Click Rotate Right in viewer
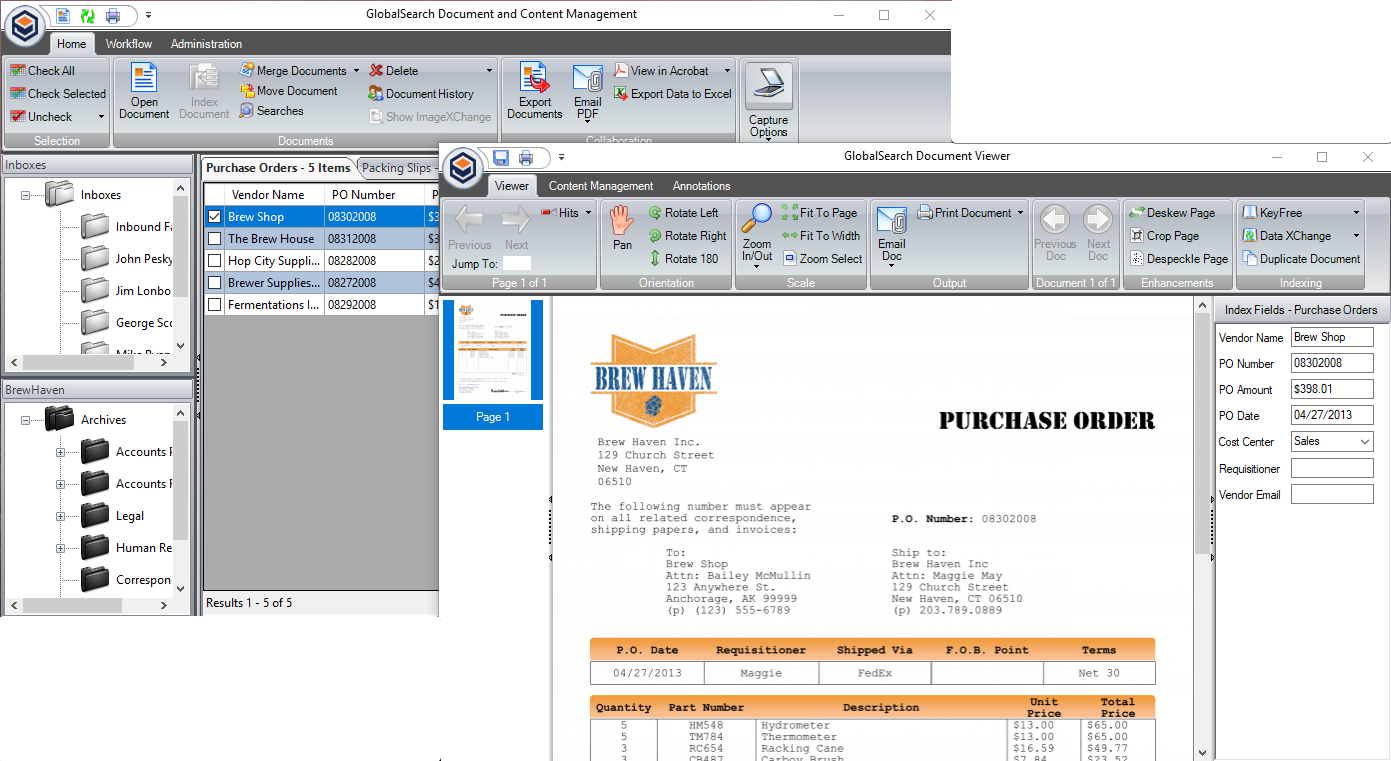 point(687,236)
